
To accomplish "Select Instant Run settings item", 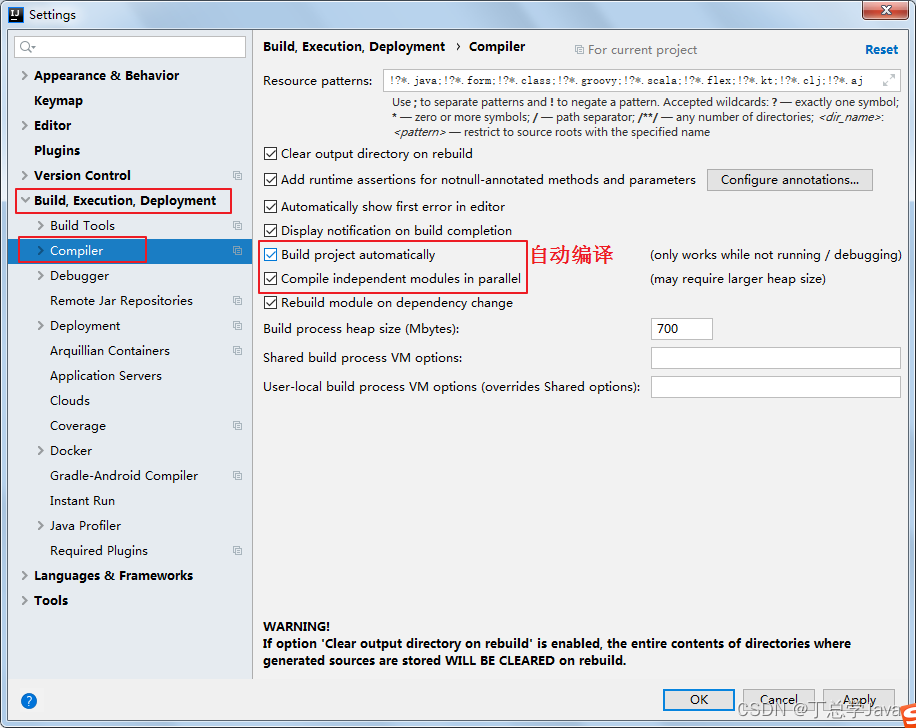I will coord(82,501).
